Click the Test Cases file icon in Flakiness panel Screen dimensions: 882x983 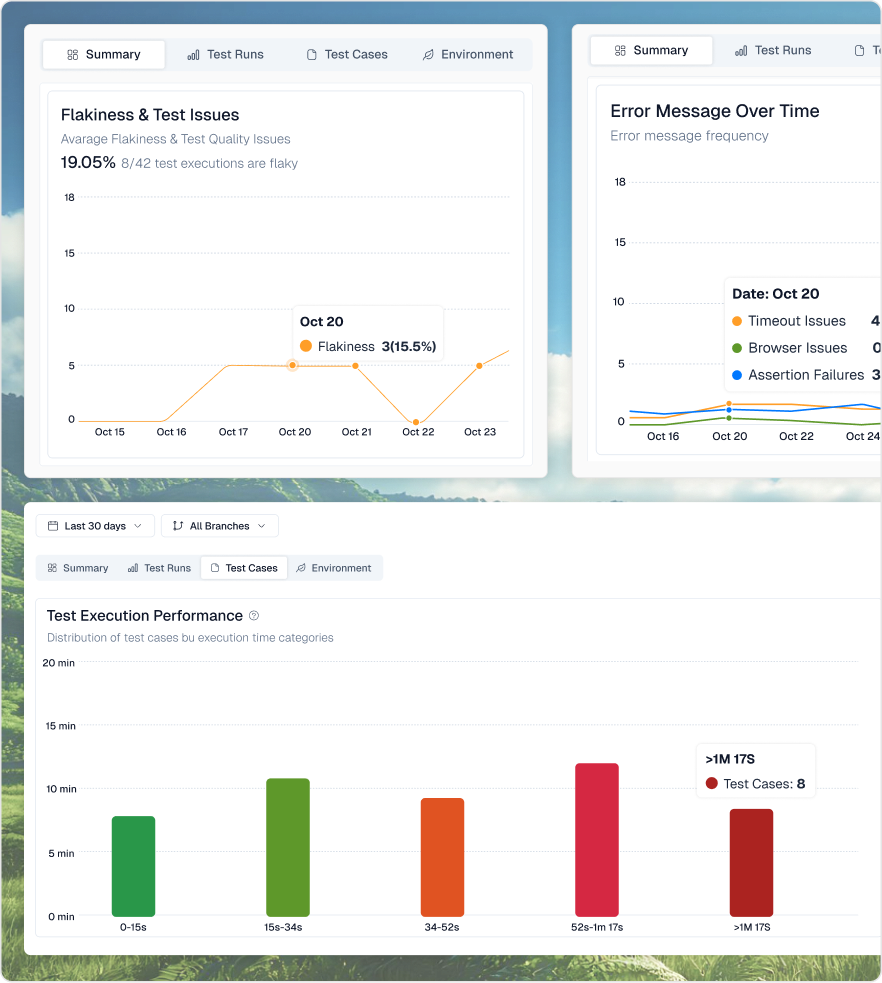coord(312,55)
